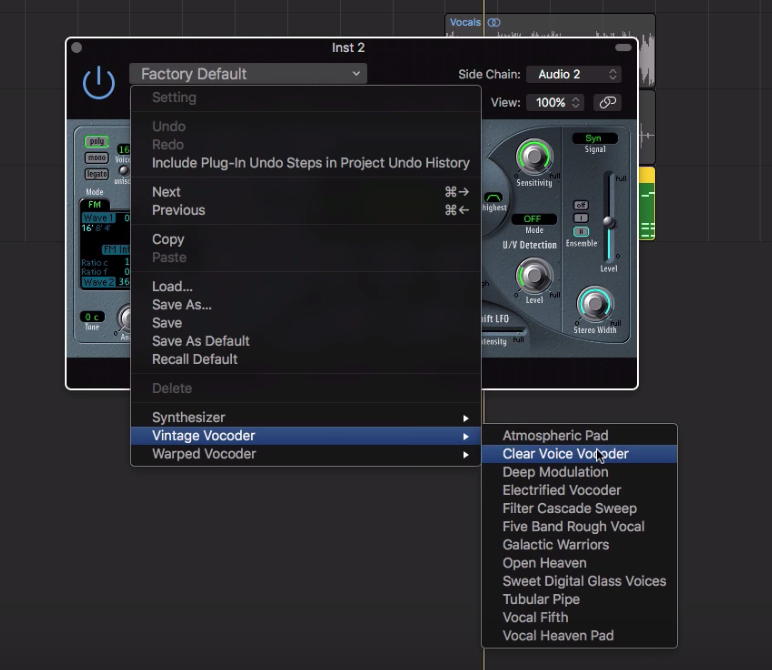The height and width of the screenshot is (670, 772).
Task: Click the Wave 1 oscillator field
Action: coord(98,218)
